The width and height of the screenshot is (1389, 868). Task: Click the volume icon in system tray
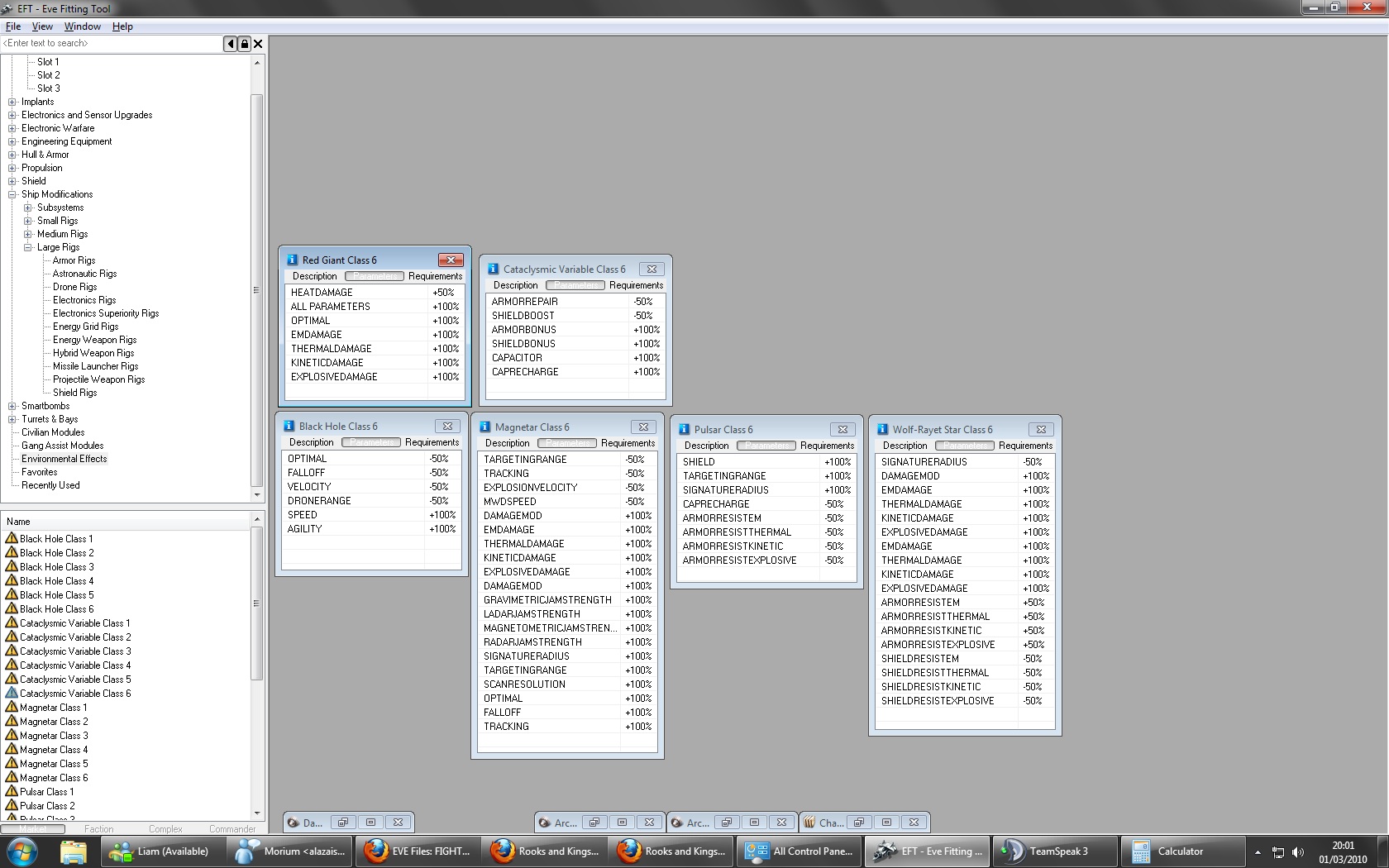1297,852
